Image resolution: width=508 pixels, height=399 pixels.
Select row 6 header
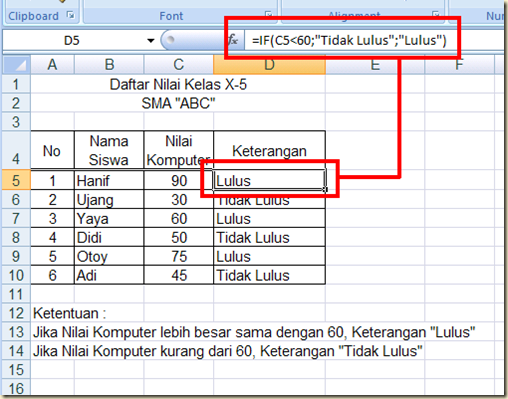tap(16, 199)
